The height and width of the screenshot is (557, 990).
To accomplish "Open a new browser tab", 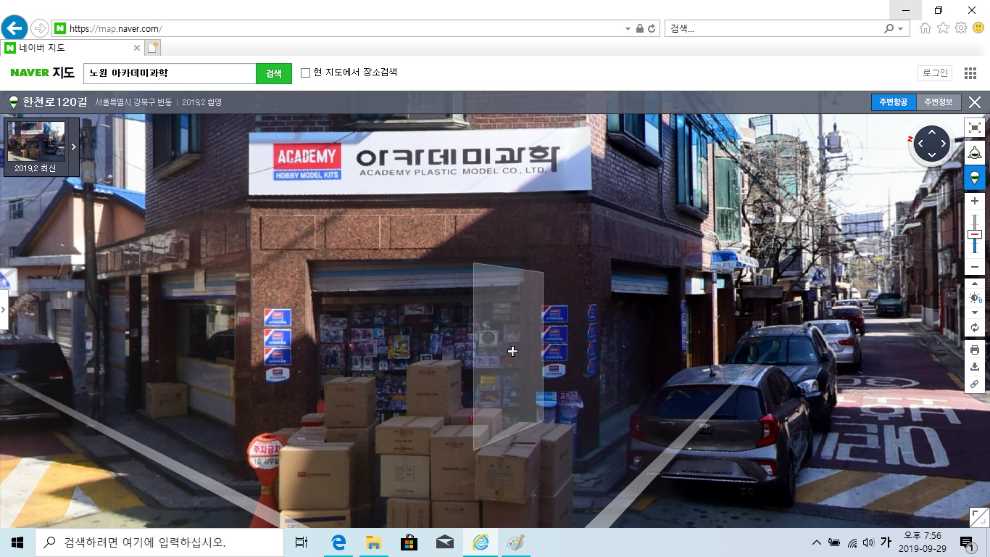I will [152, 47].
